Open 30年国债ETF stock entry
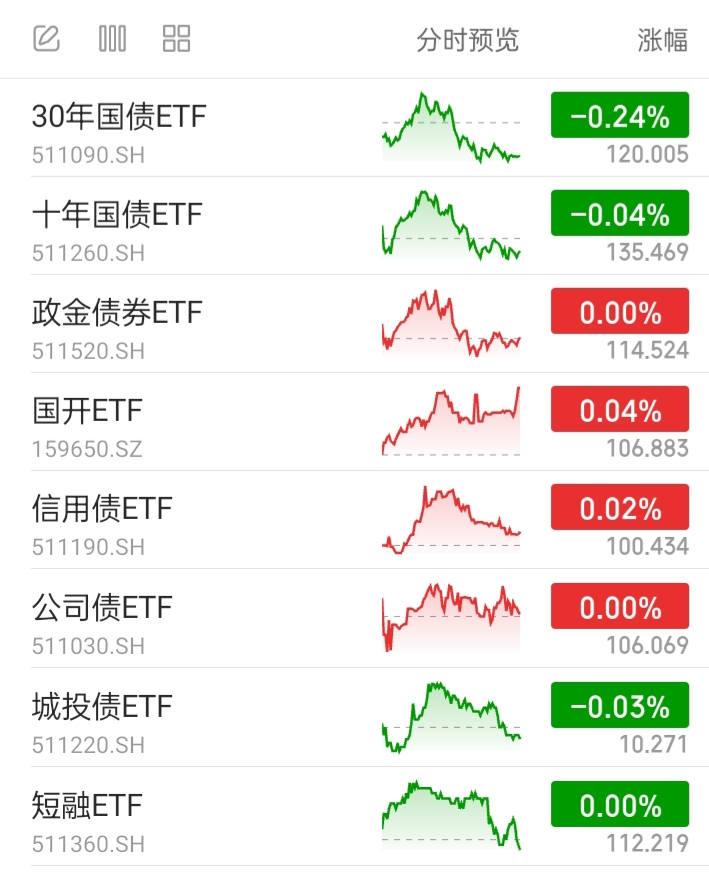709x874 pixels. point(354,128)
